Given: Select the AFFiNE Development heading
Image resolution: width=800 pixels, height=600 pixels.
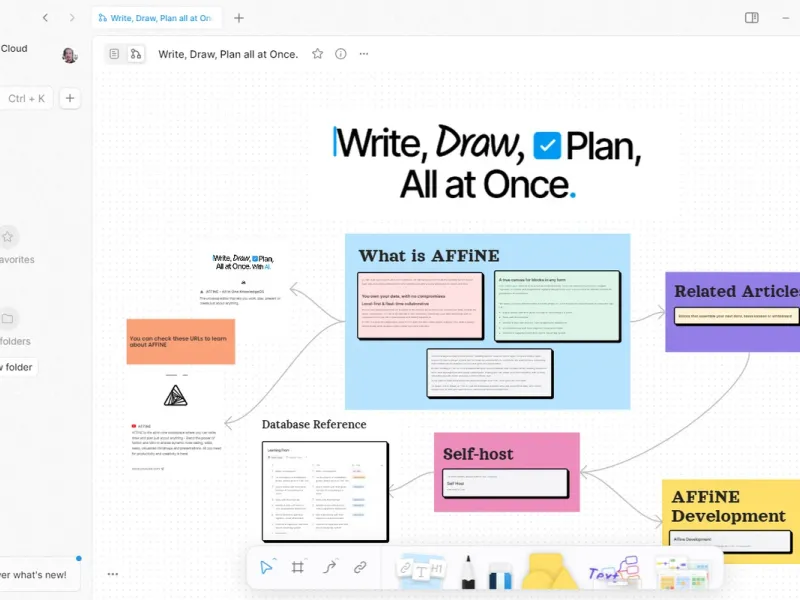Looking at the screenshot, I should tap(728, 506).
